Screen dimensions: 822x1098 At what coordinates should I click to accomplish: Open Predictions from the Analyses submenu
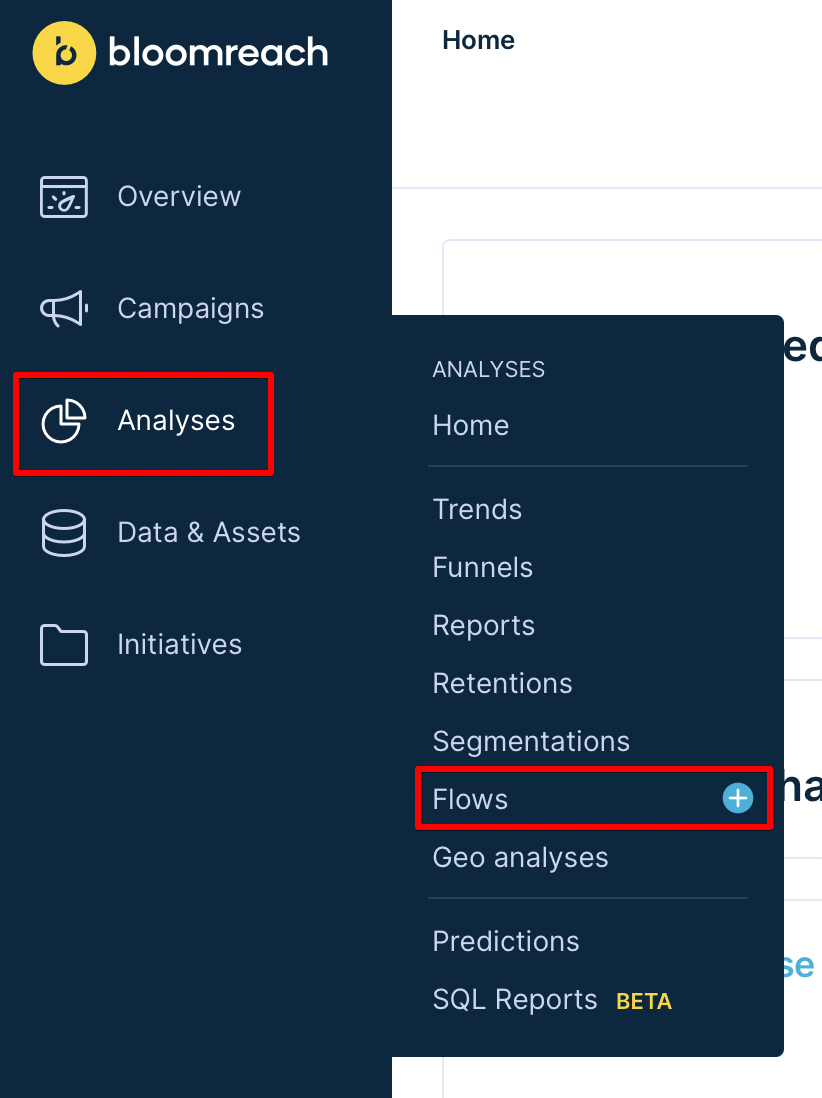pyautogui.click(x=506, y=942)
